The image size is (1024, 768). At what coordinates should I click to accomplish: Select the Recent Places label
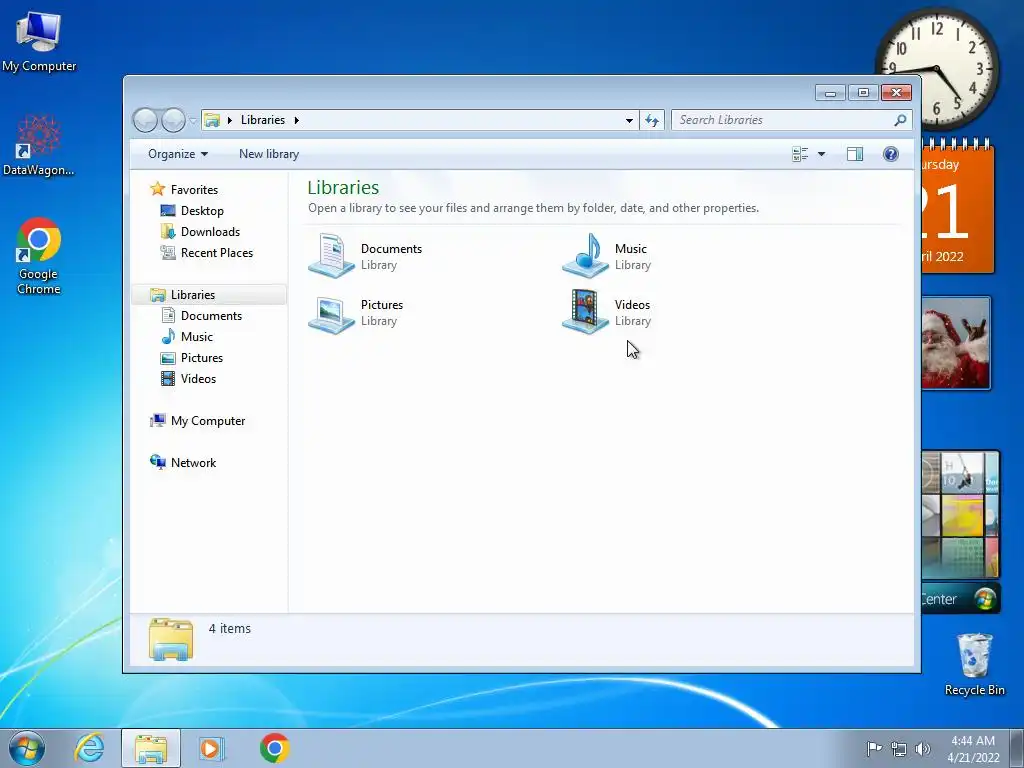217,253
